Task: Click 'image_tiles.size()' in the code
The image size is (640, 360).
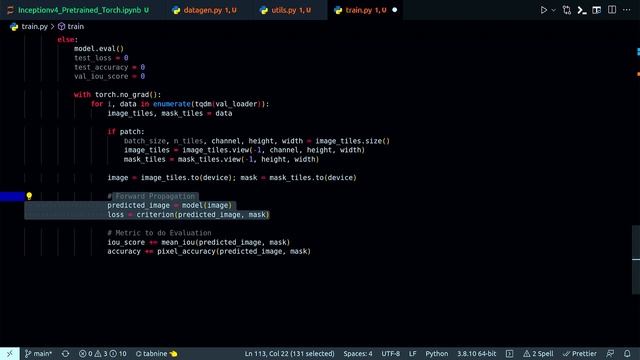Action: (352, 141)
